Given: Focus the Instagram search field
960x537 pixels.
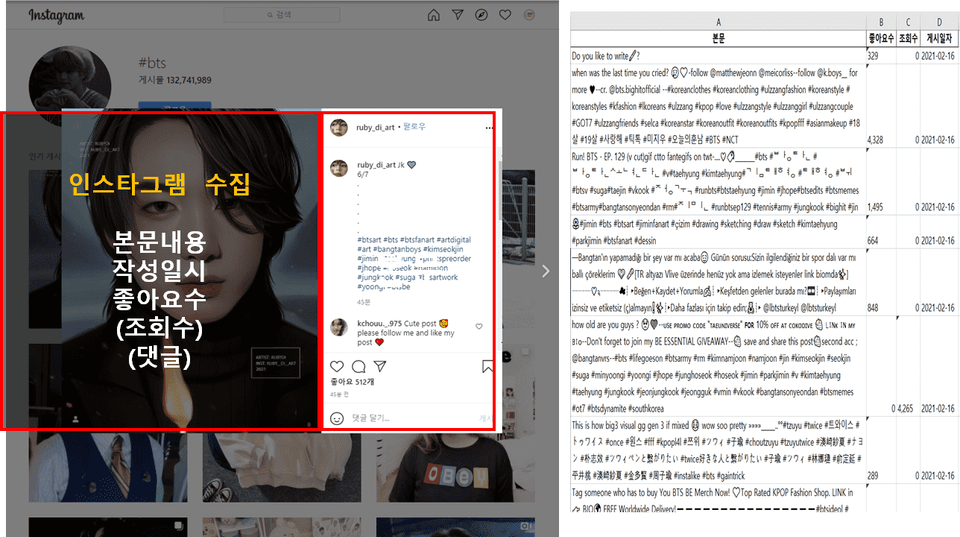Looking at the screenshot, I should pyautogui.click(x=282, y=15).
